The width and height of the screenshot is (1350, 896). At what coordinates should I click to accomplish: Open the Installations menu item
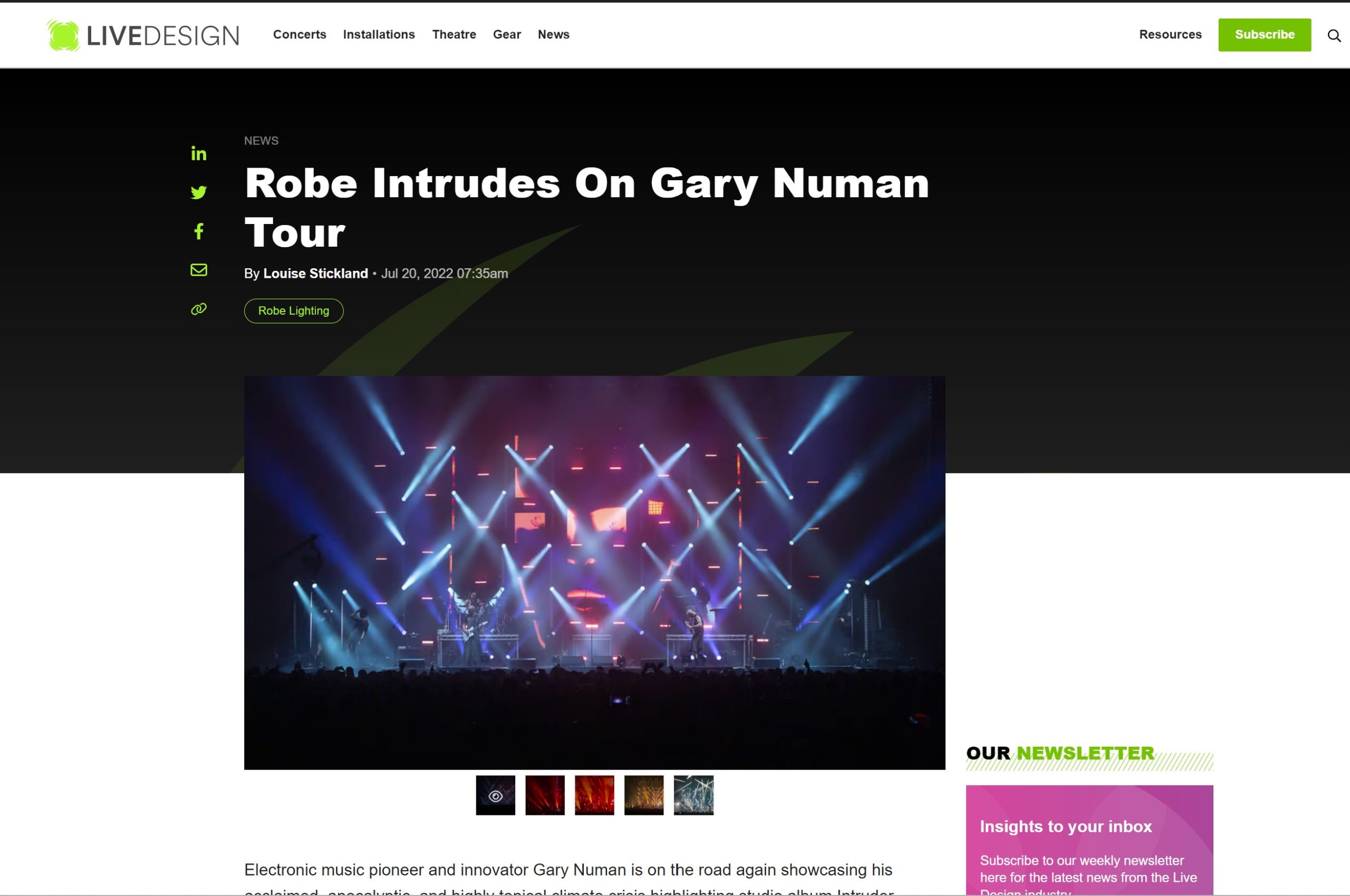tap(379, 34)
